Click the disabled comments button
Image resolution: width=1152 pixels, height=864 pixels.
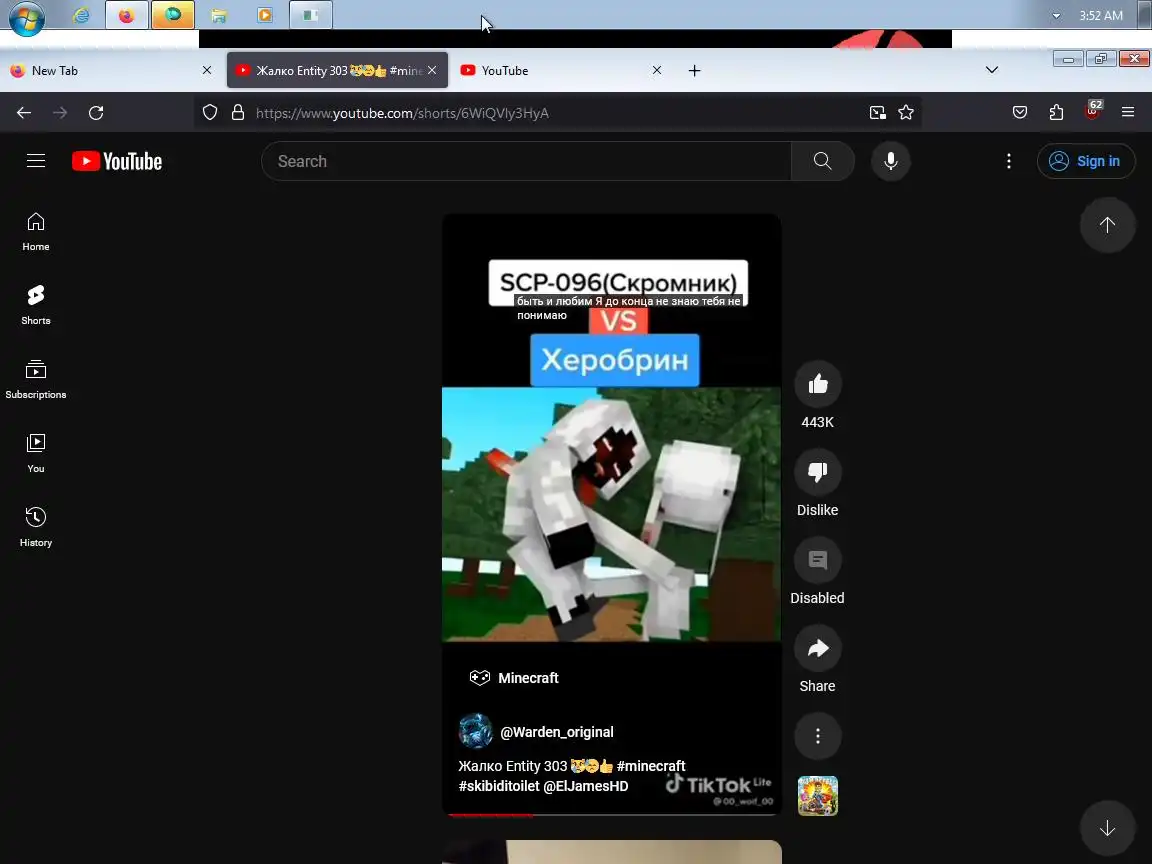[x=818, y=561]
